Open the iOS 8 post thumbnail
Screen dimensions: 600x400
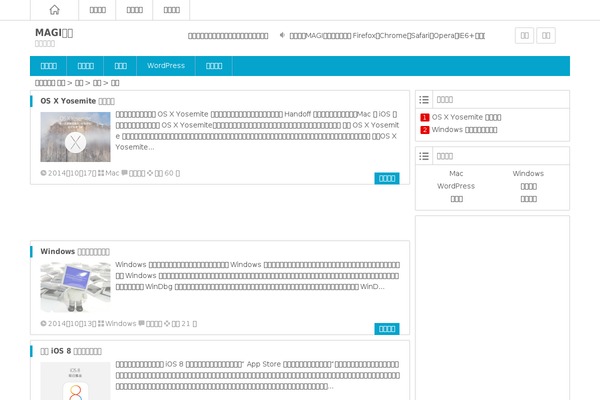click(x=75, y=381)
